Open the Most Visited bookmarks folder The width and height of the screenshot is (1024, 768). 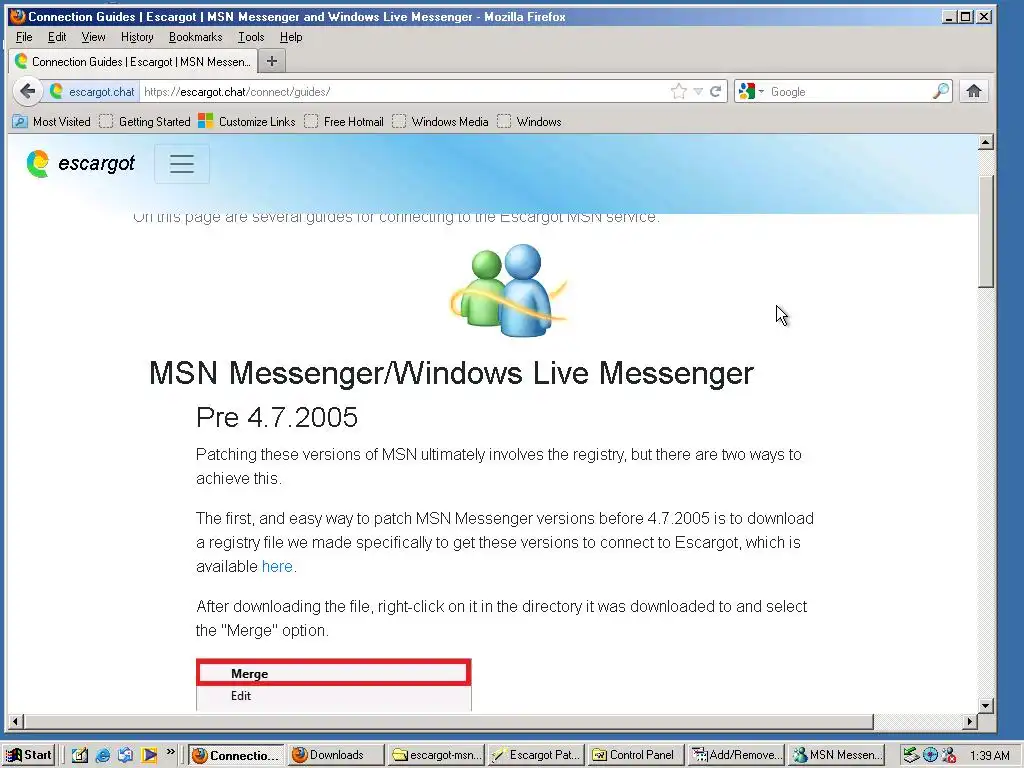click(52, 121)
